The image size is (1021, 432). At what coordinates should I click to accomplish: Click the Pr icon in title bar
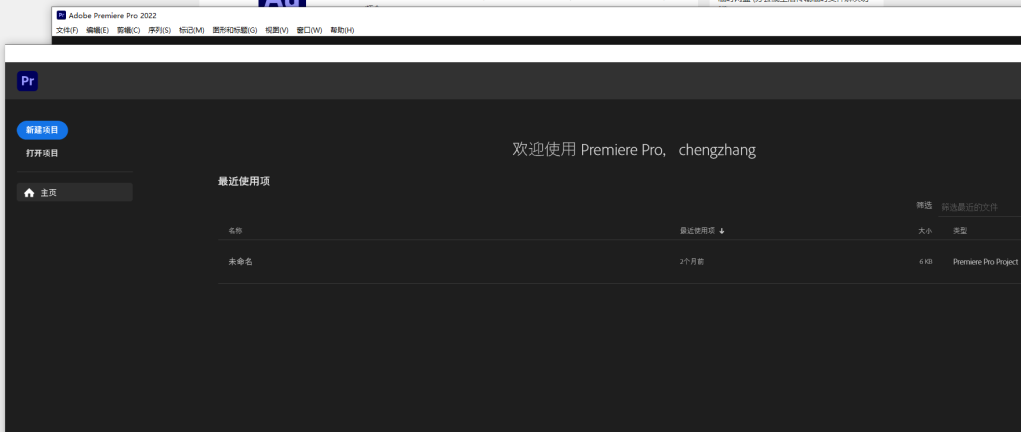click(x=61, y=15)
